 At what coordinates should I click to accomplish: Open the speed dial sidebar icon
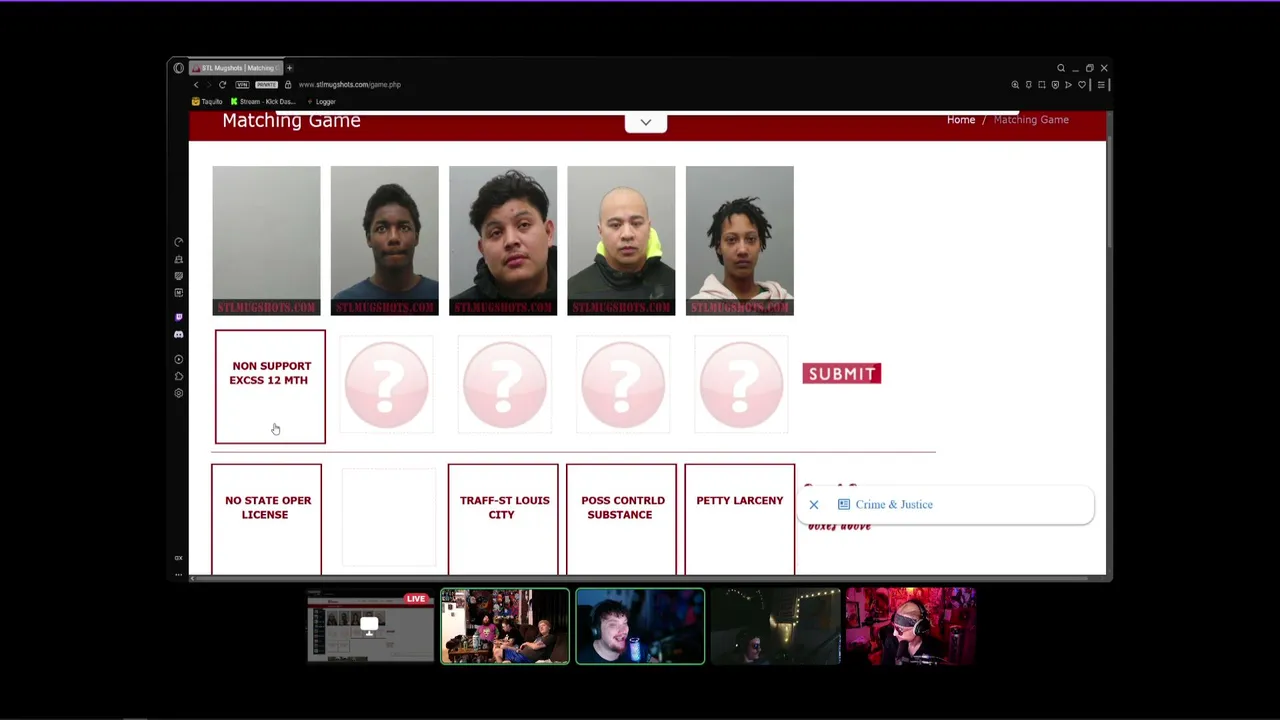coord(179,242)
